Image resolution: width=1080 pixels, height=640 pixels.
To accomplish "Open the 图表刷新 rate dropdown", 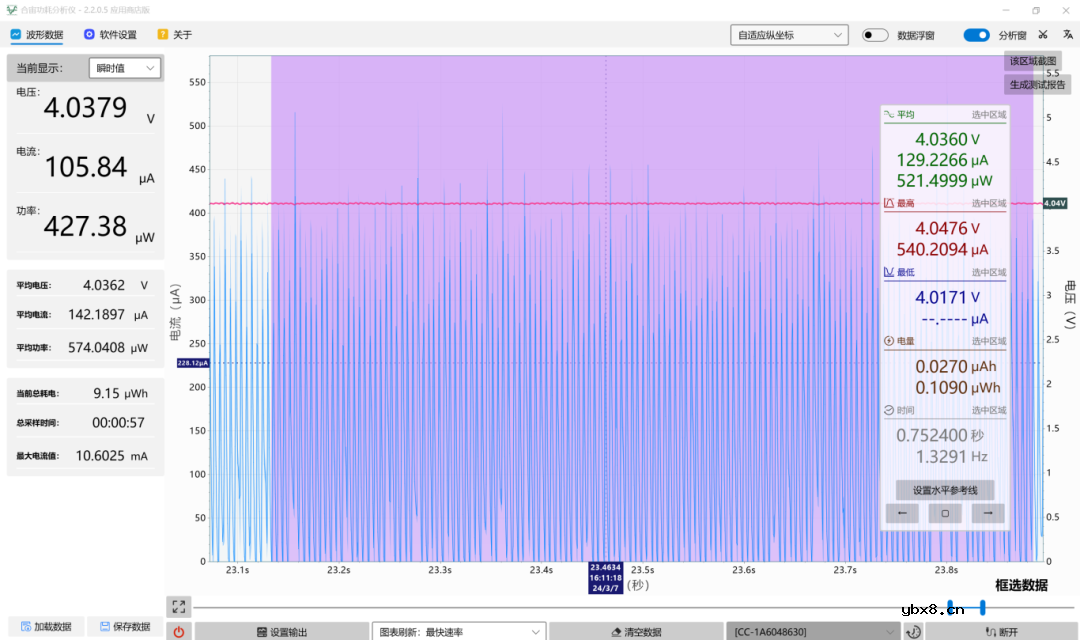I will (x=459, y=632).
